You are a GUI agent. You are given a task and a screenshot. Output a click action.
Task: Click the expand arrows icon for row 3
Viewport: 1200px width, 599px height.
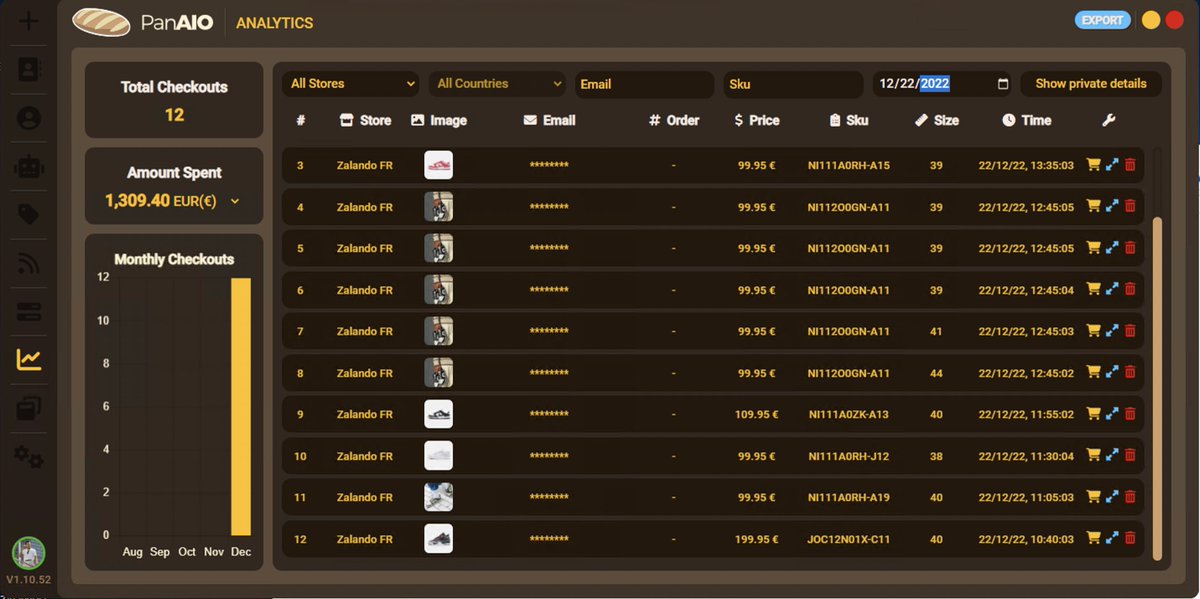(1112, 165)
